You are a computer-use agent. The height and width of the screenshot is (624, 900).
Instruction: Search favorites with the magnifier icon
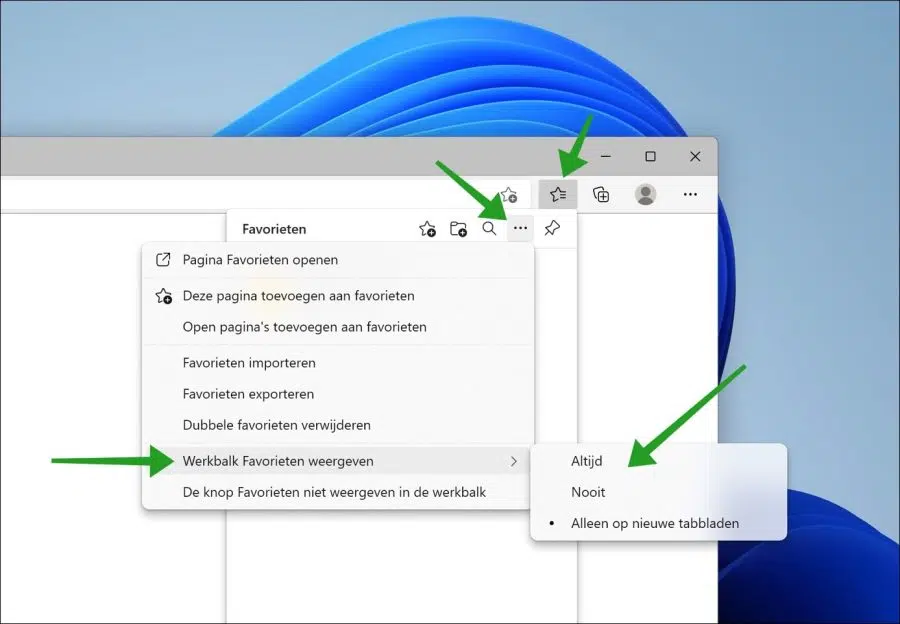489,228
